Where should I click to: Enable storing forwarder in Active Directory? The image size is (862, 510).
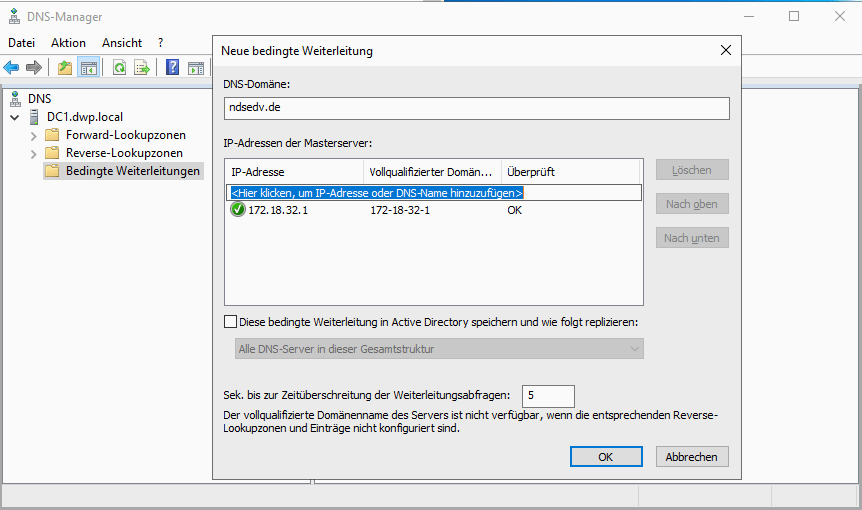(231, 322)
